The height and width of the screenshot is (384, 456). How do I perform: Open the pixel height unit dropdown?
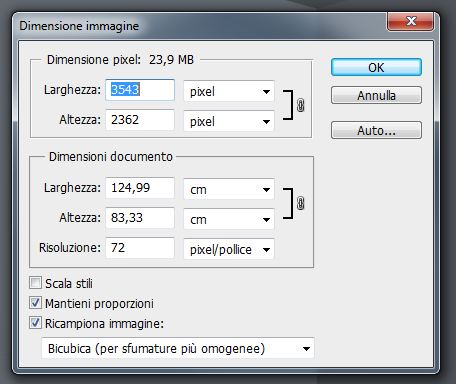[x=229, y=121]
